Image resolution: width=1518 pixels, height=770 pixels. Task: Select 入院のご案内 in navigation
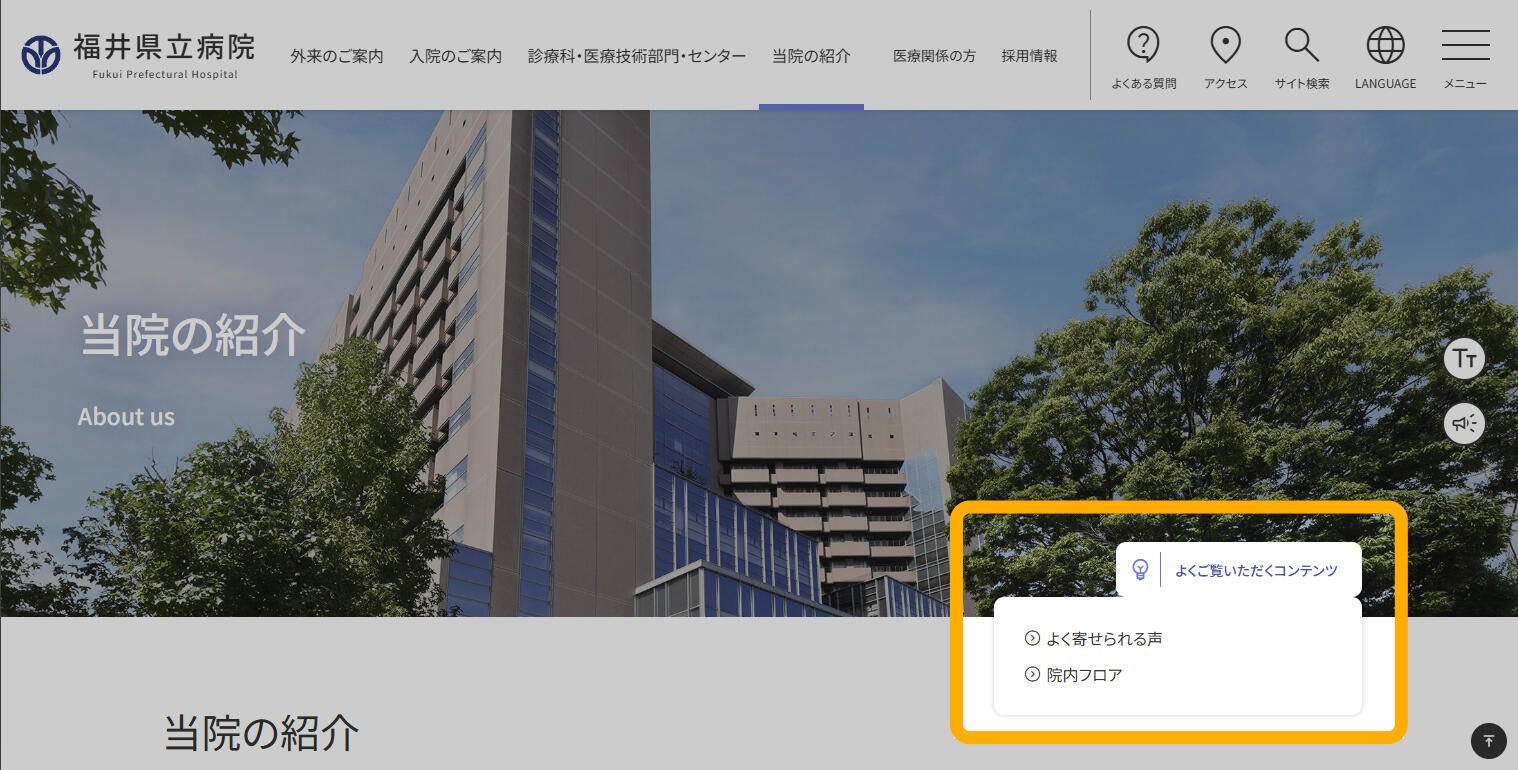455,56
